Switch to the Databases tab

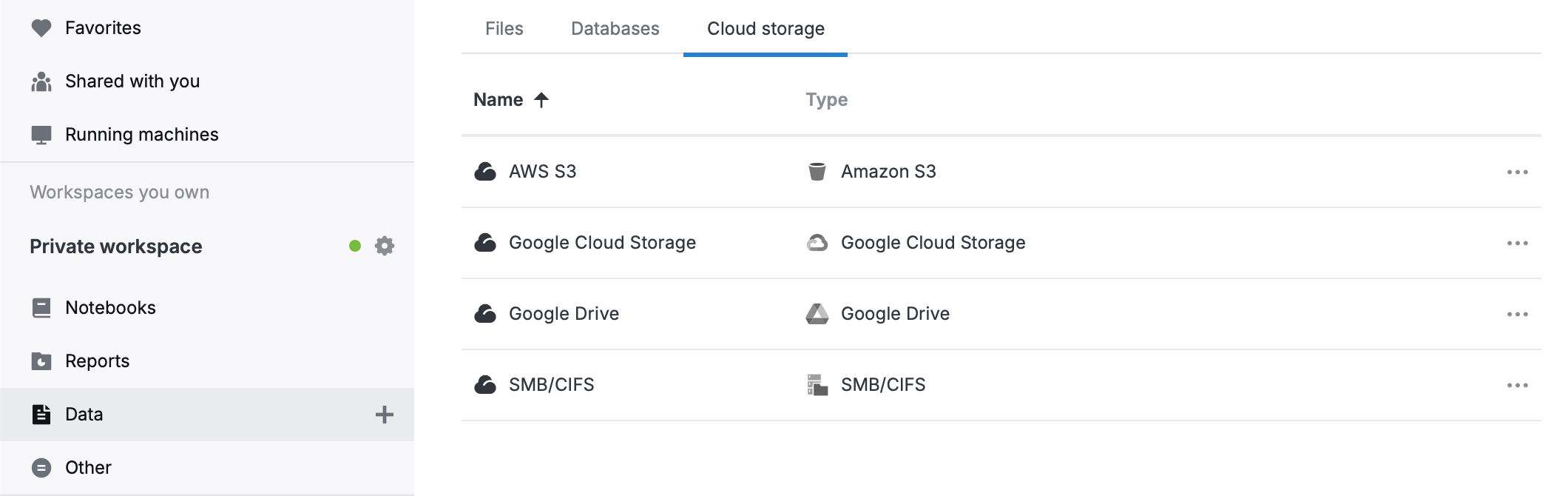pyautogui.click(x=615, y=28)
